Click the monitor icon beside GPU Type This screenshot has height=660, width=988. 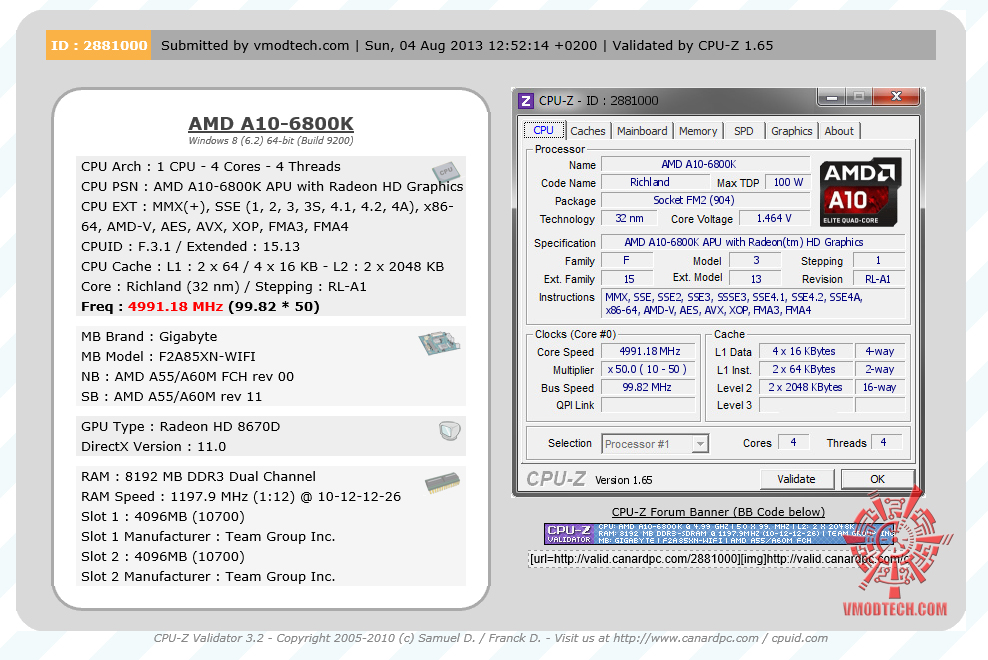pyautogui.click(x=449, y=431)
